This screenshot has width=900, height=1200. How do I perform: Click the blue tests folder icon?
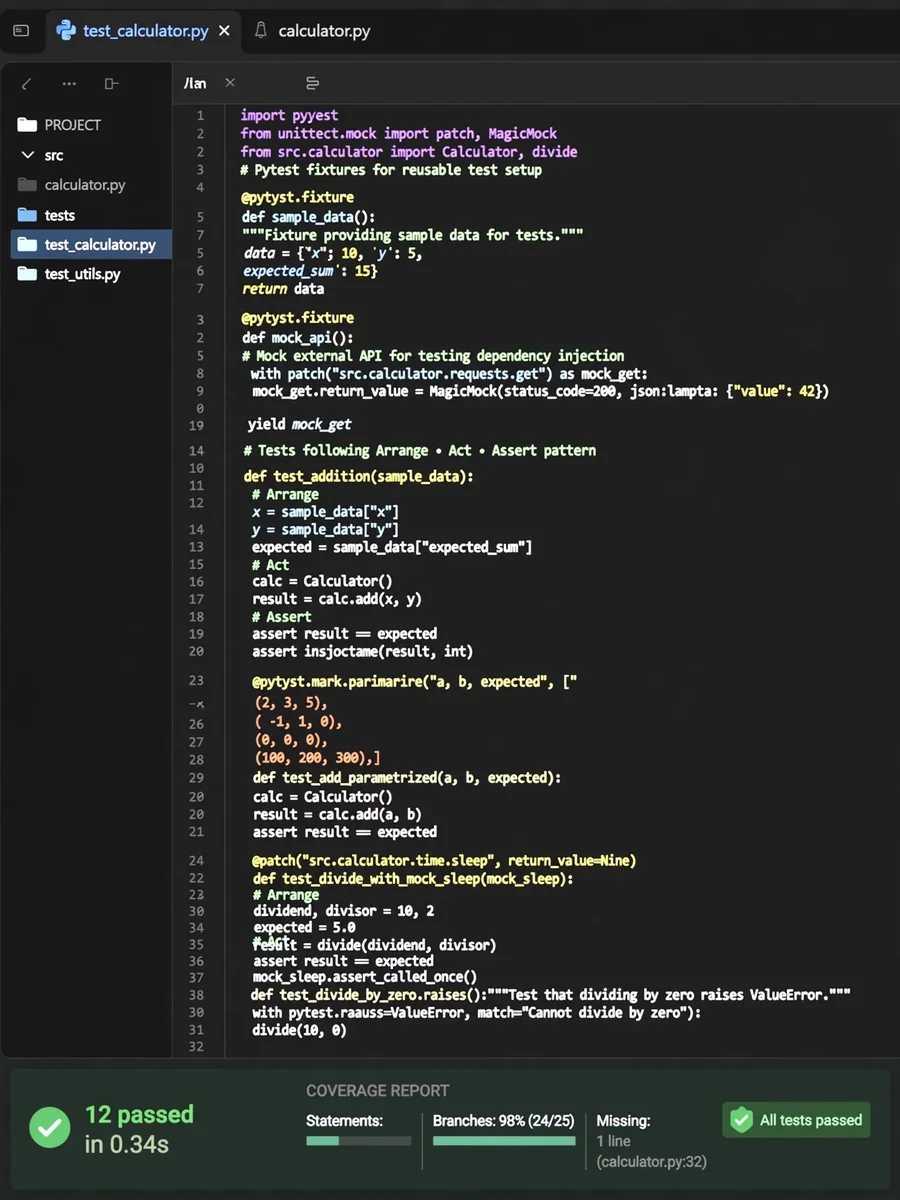(x=27, y=215)
